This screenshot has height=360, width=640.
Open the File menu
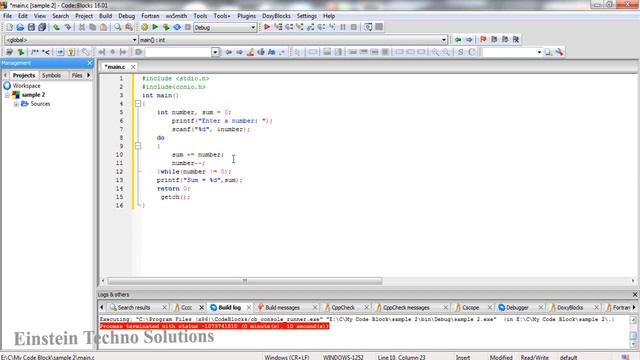(x=7, y=16)
